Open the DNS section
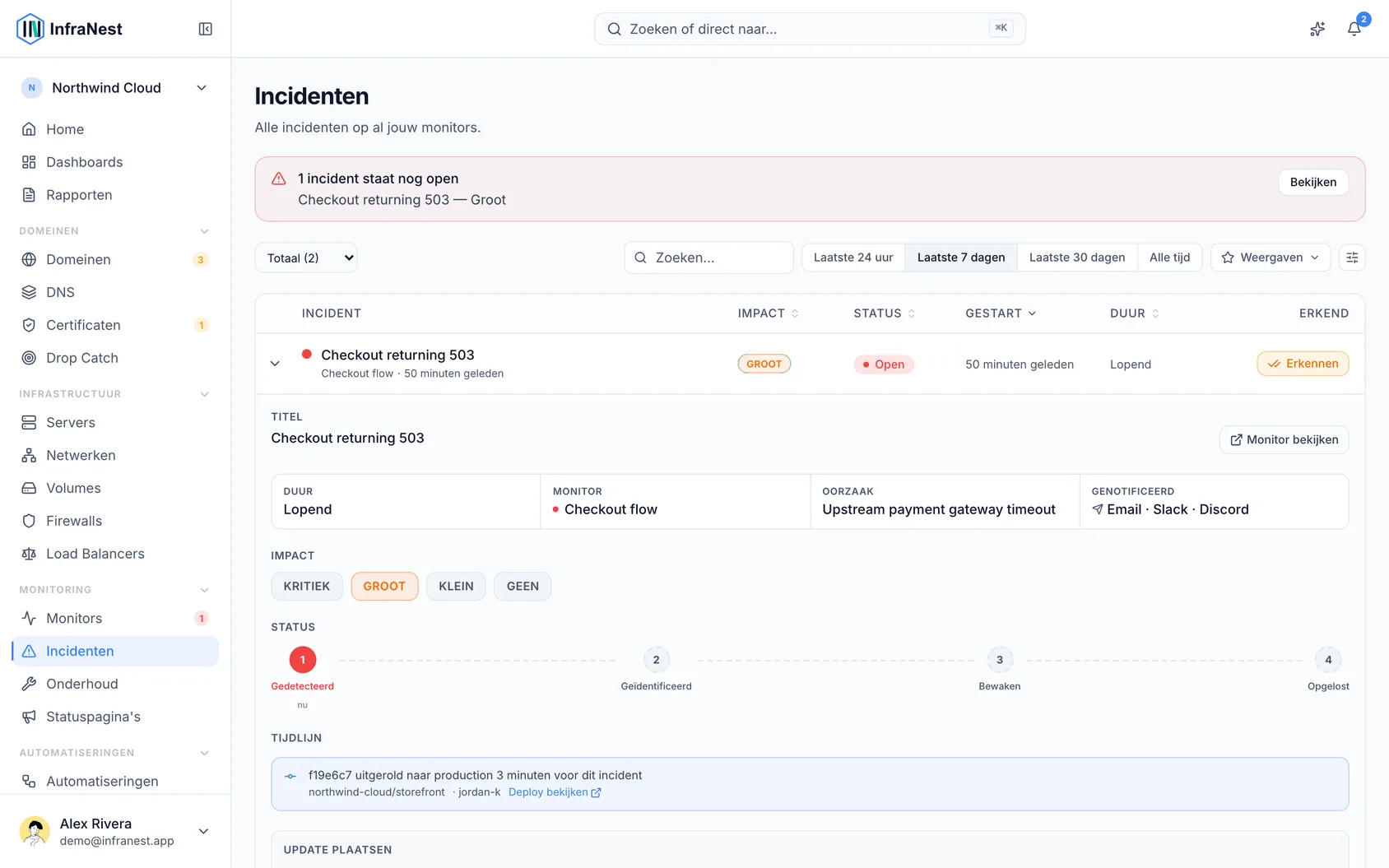The width and height of the screenshot is (1389, 868). pos(115,292)
